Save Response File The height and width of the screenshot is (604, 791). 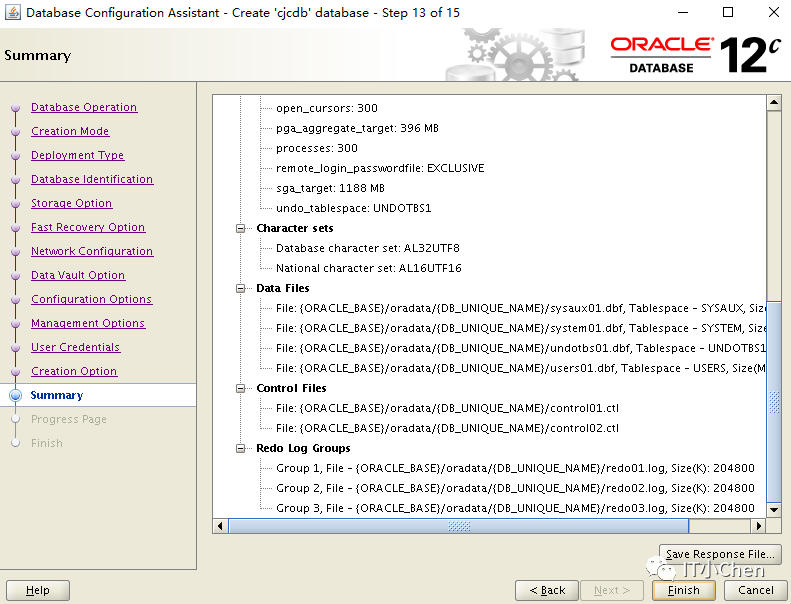720,554
